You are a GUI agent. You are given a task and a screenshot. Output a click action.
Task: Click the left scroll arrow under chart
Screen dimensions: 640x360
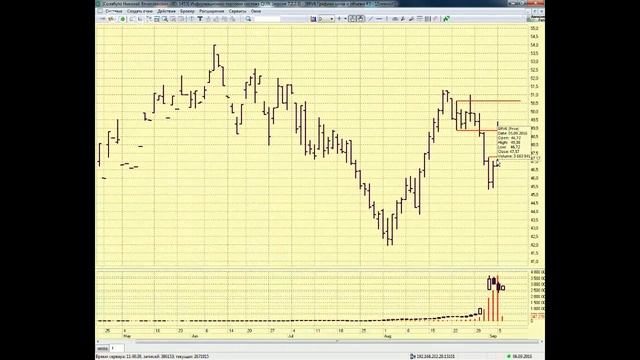(x=98, y=341)
